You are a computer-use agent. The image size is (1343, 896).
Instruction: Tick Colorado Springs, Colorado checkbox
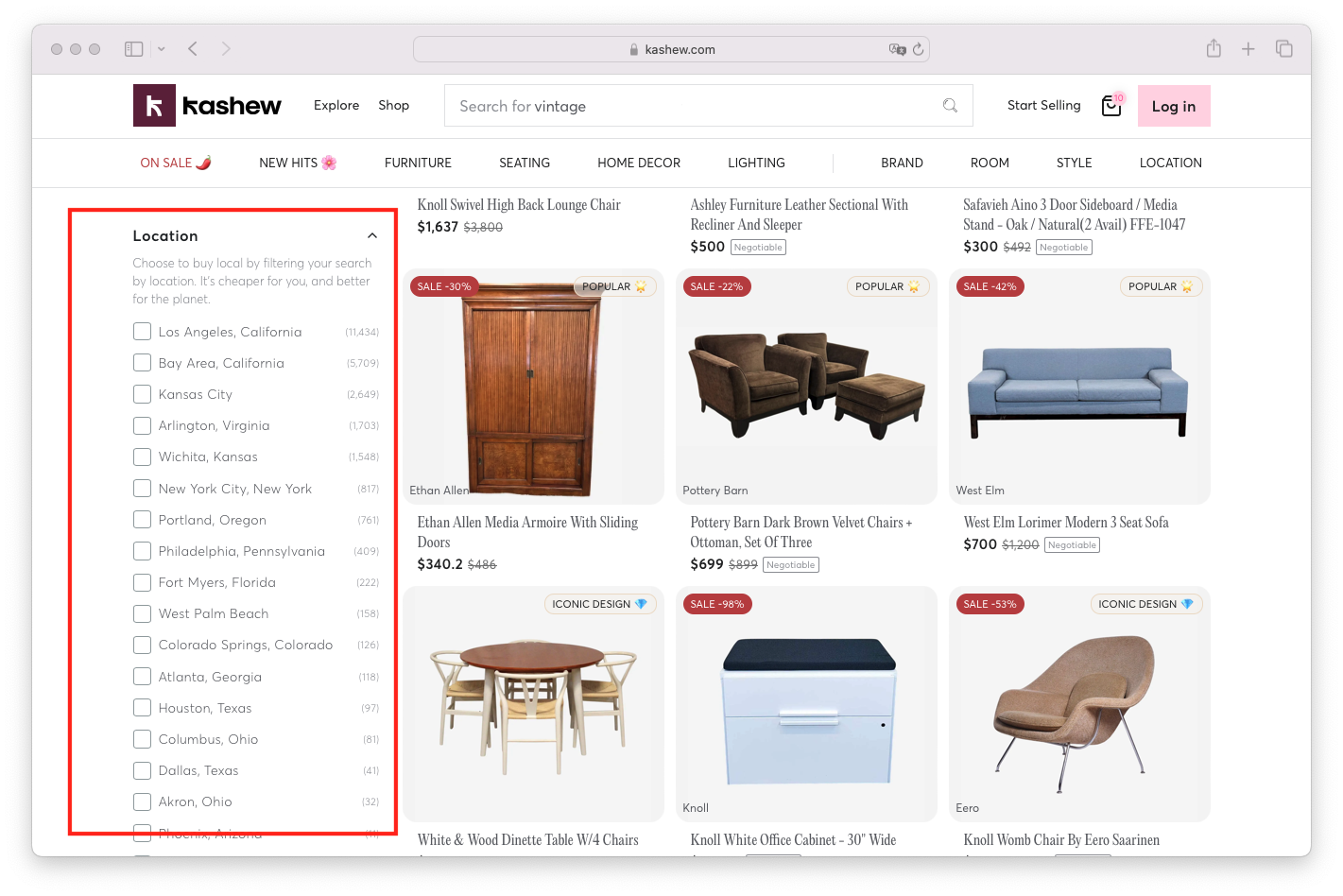[143, 645]
